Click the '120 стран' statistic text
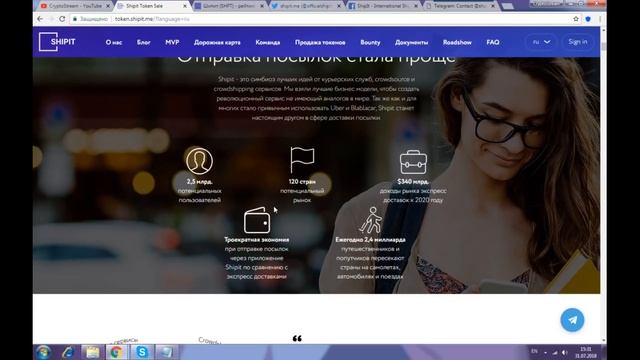 [x=302, y=182]
